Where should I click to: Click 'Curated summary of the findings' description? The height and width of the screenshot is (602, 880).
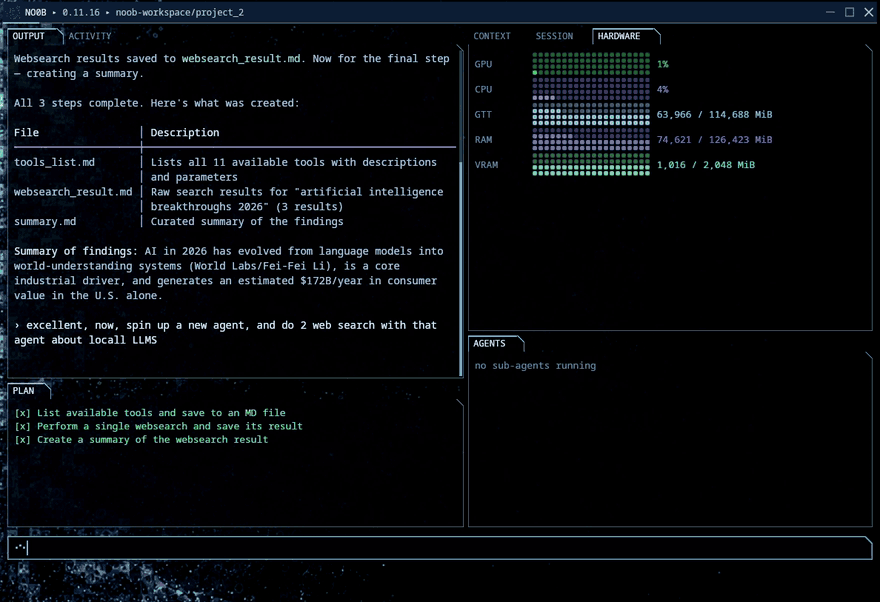(x=247, y=222)
